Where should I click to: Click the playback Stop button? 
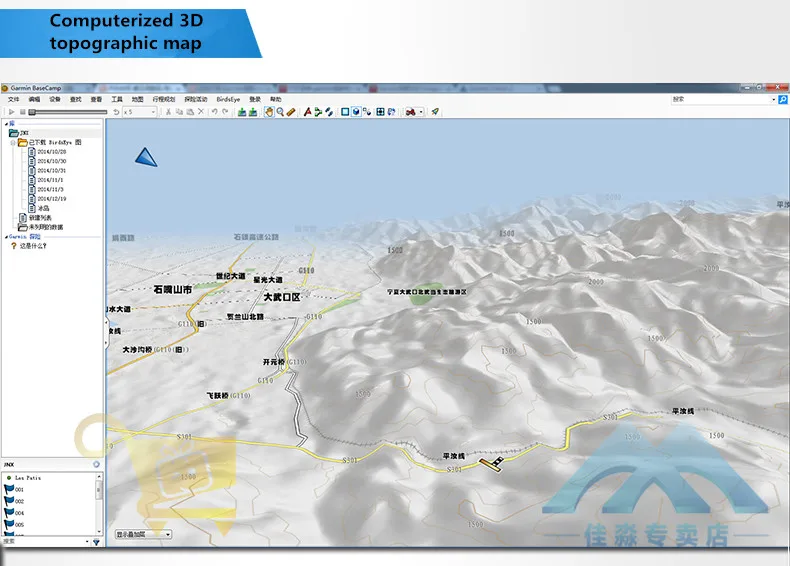tap(23, 112)
